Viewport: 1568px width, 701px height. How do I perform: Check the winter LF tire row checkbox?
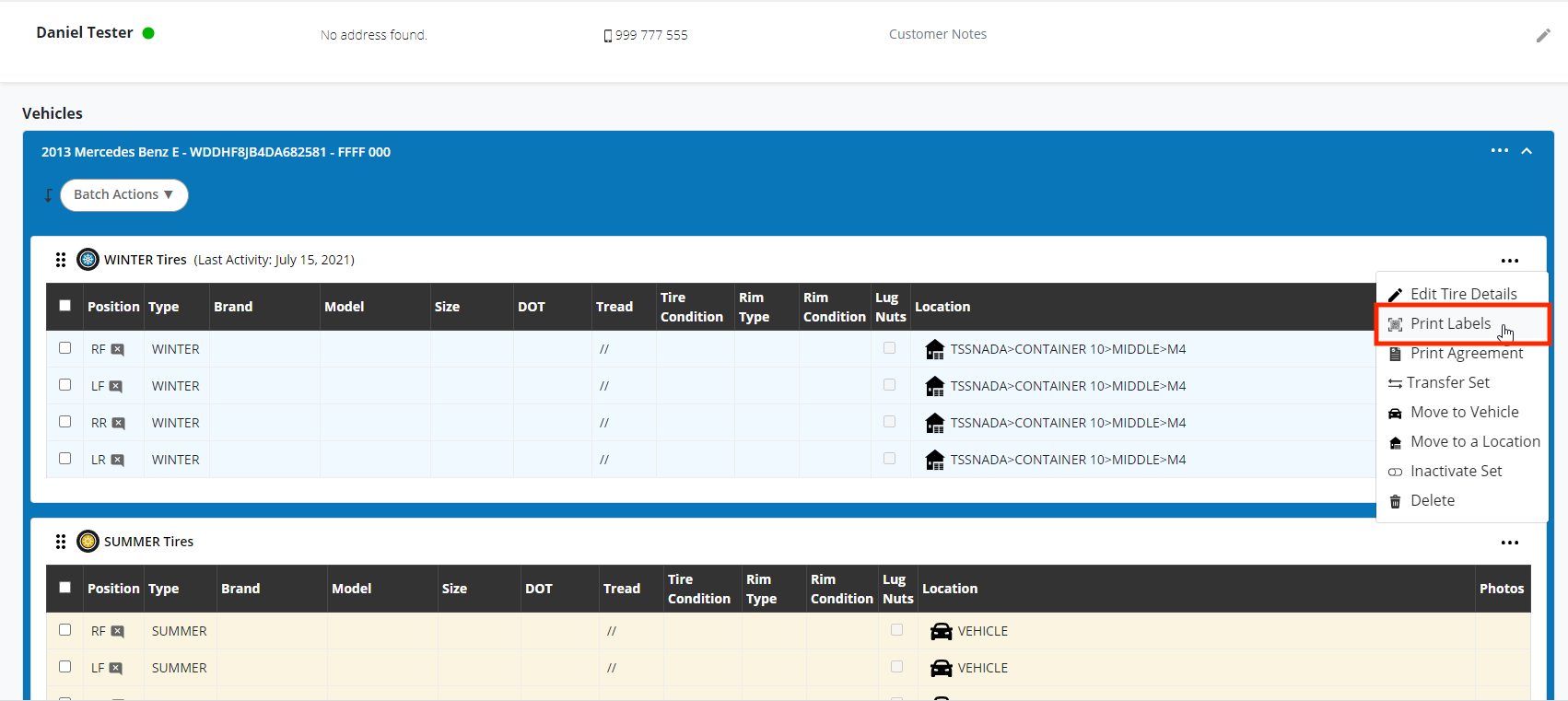click(x=64, y=385)
